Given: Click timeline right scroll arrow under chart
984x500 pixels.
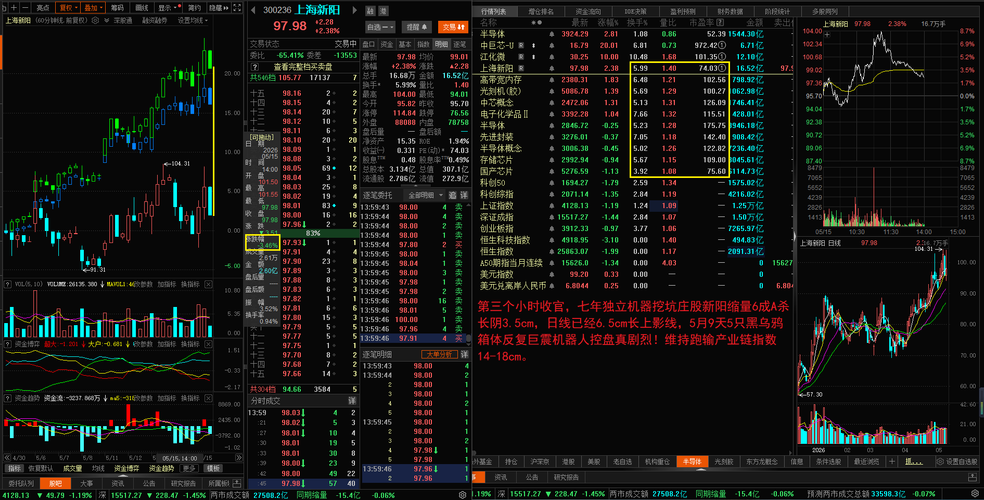Looking at the screenshot, I should (x=238, y=458).
